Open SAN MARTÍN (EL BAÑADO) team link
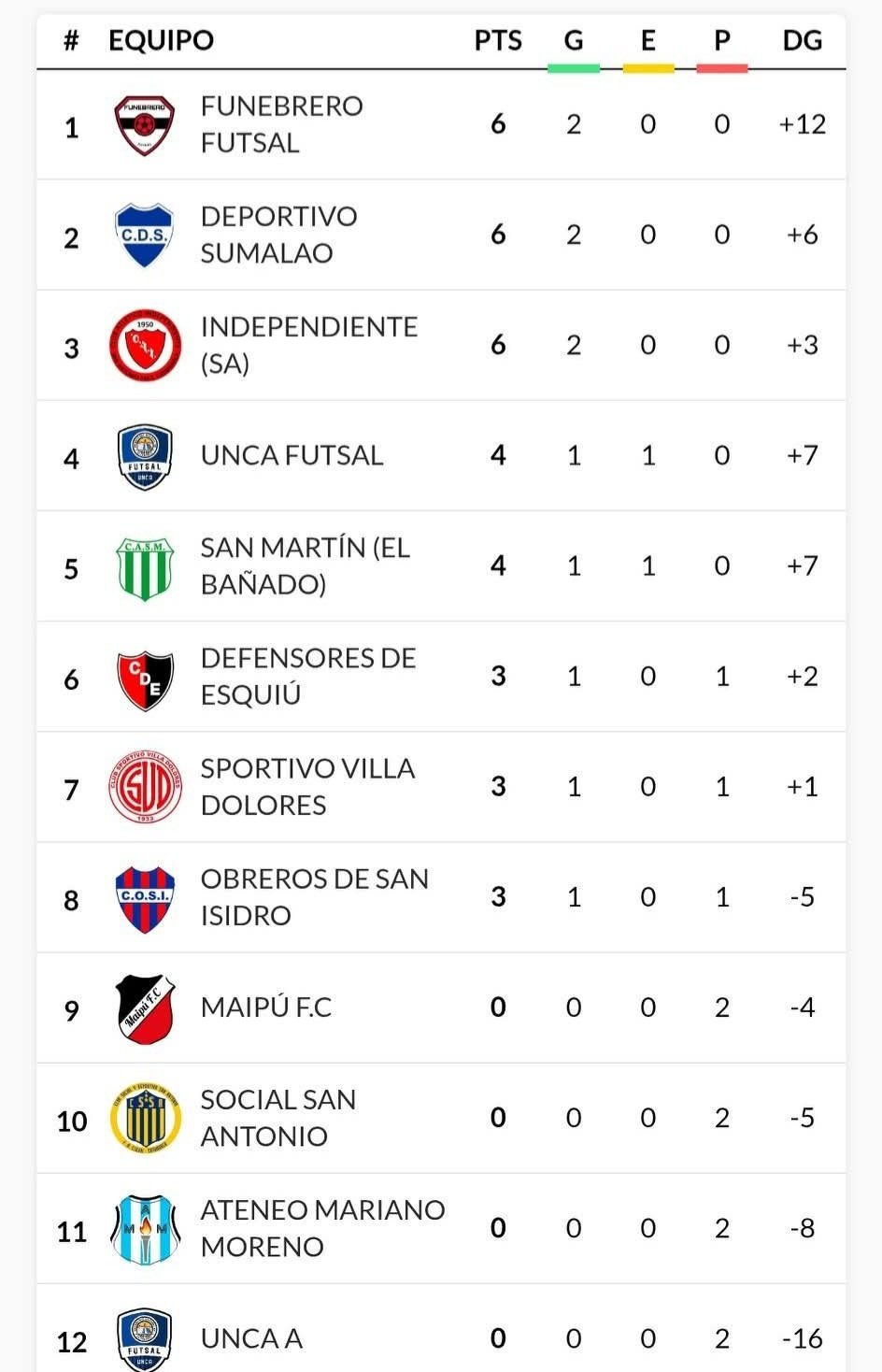 click(306, 566)
